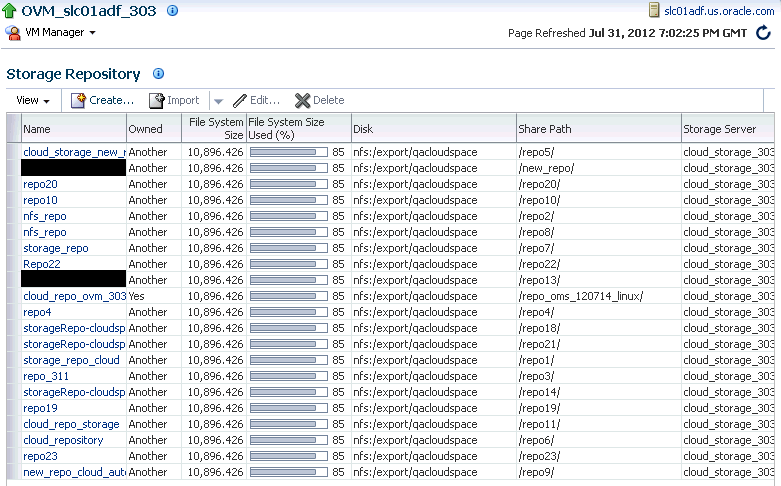Click usage progress bar in repo23 row
The height and width of the screenshot is (486, 781).
click(x=289, y=456)
